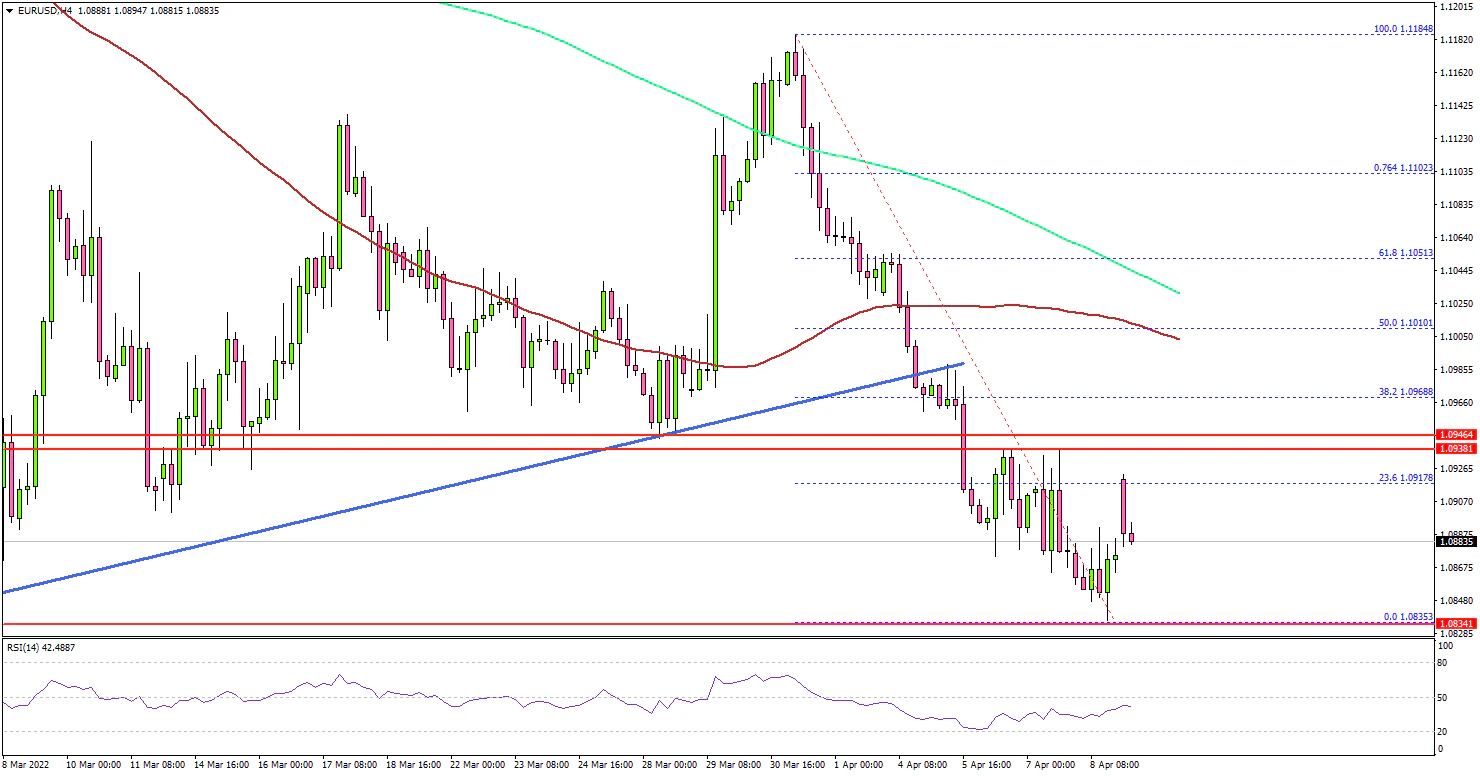Screen dimensions: 1480x776
Task: Select the 50.0 Fibonacci level label
Action: tap(1404, 324)
